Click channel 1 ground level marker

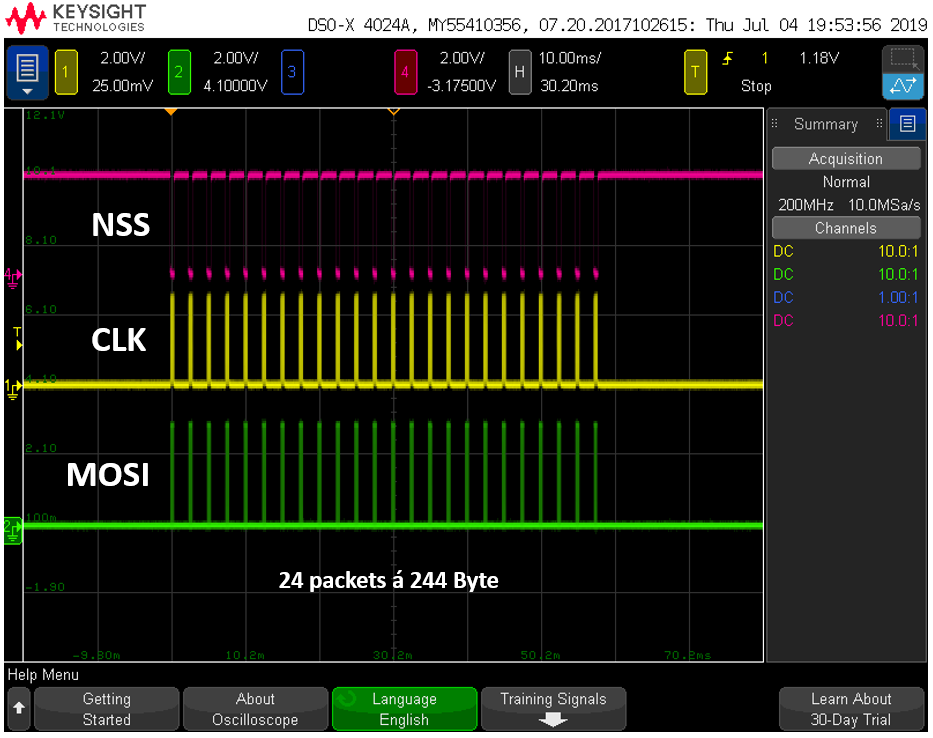click(x=12, y=389)
